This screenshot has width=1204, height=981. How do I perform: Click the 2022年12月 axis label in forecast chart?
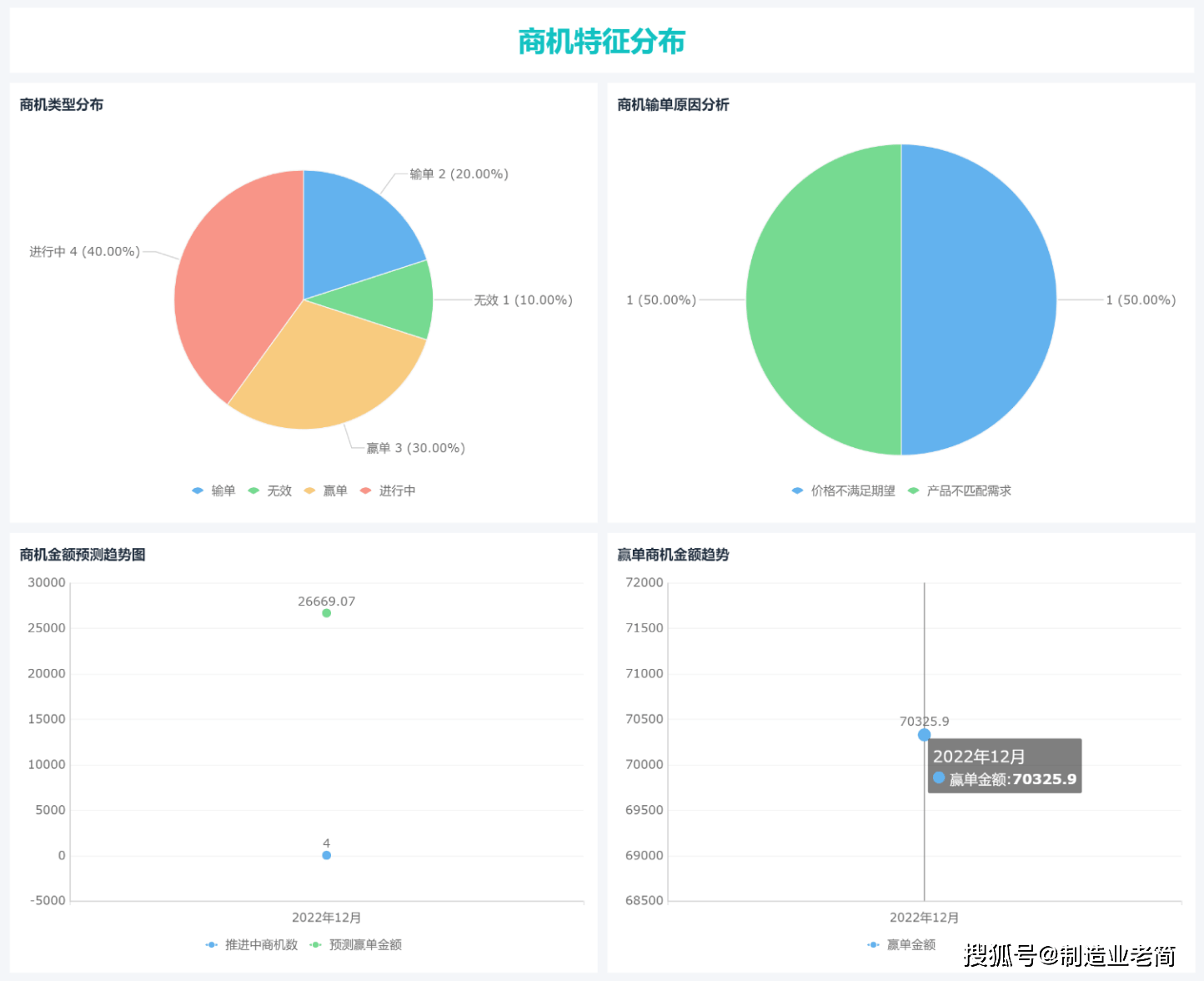tap(326, 918)
